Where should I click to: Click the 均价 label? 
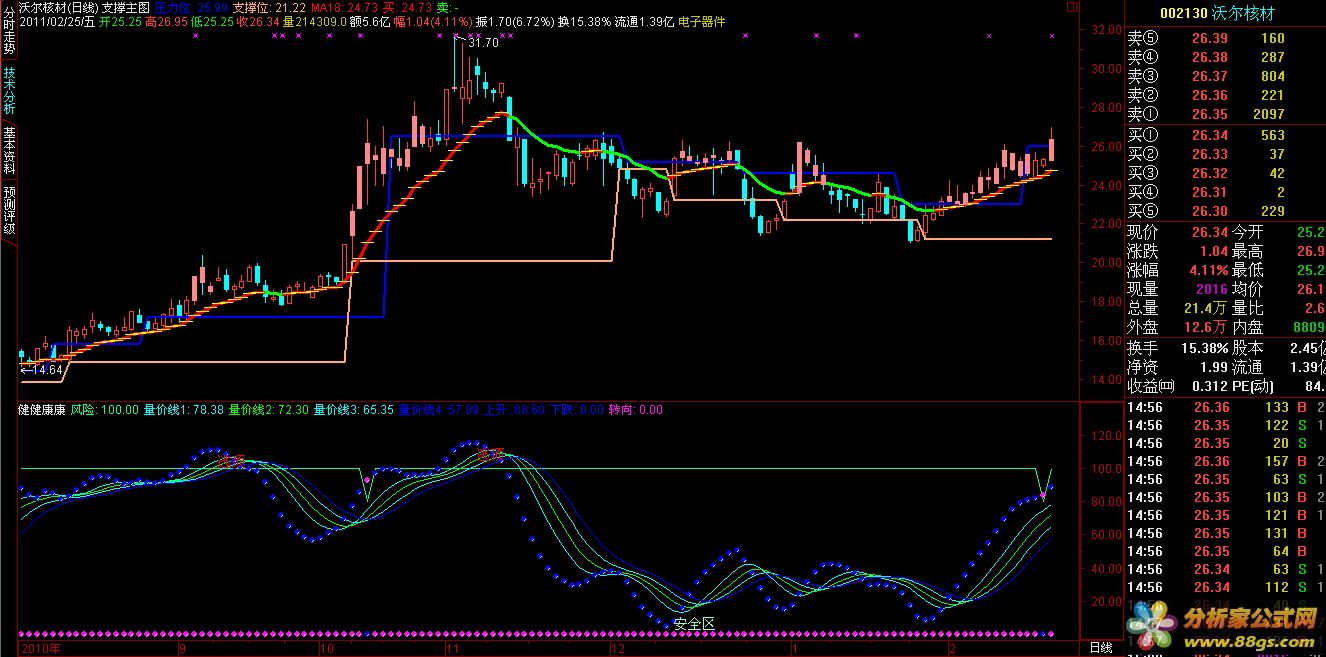[1247, 289]
